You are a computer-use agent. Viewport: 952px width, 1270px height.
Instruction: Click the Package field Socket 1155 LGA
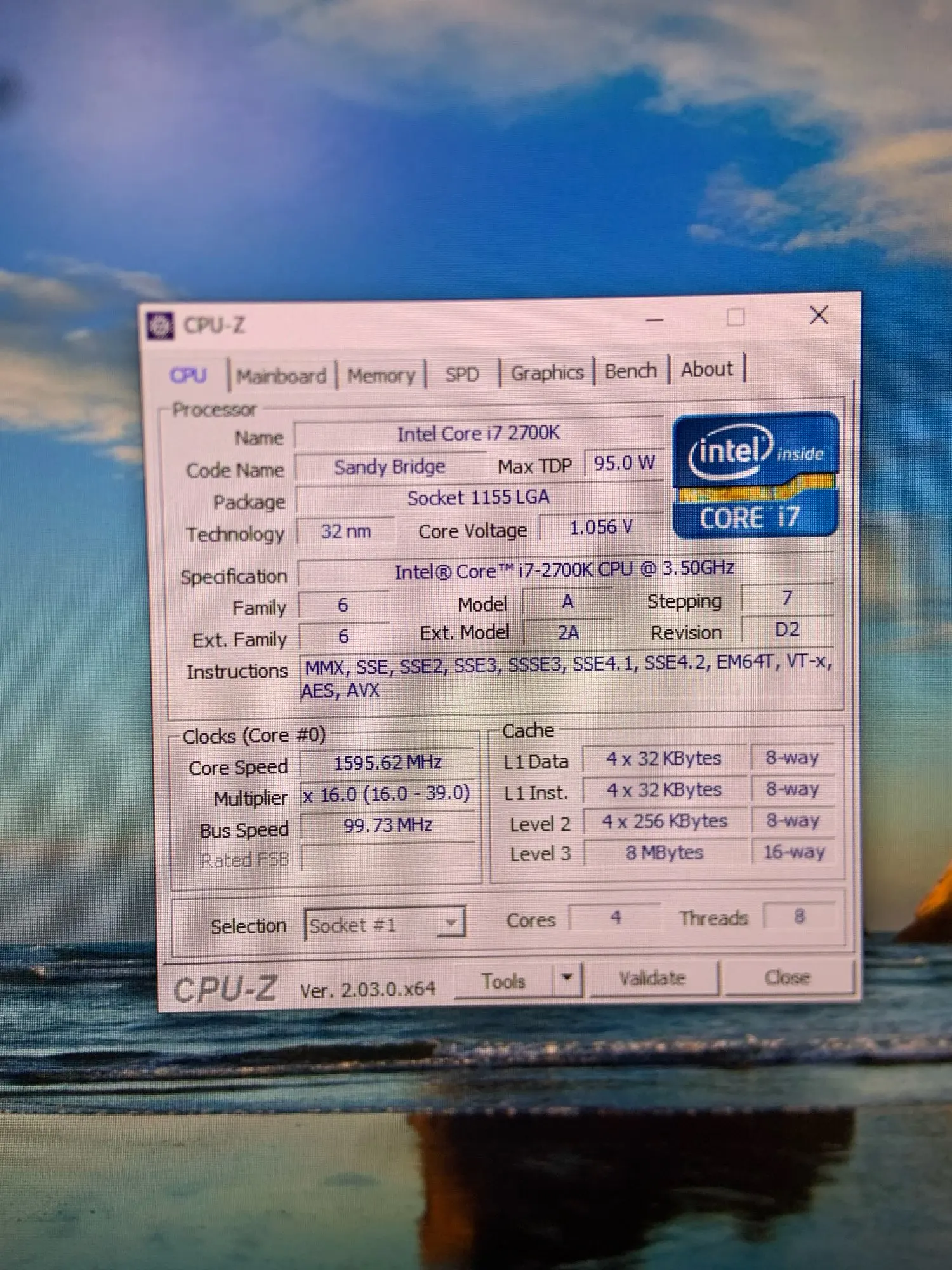tap(479, 498)
